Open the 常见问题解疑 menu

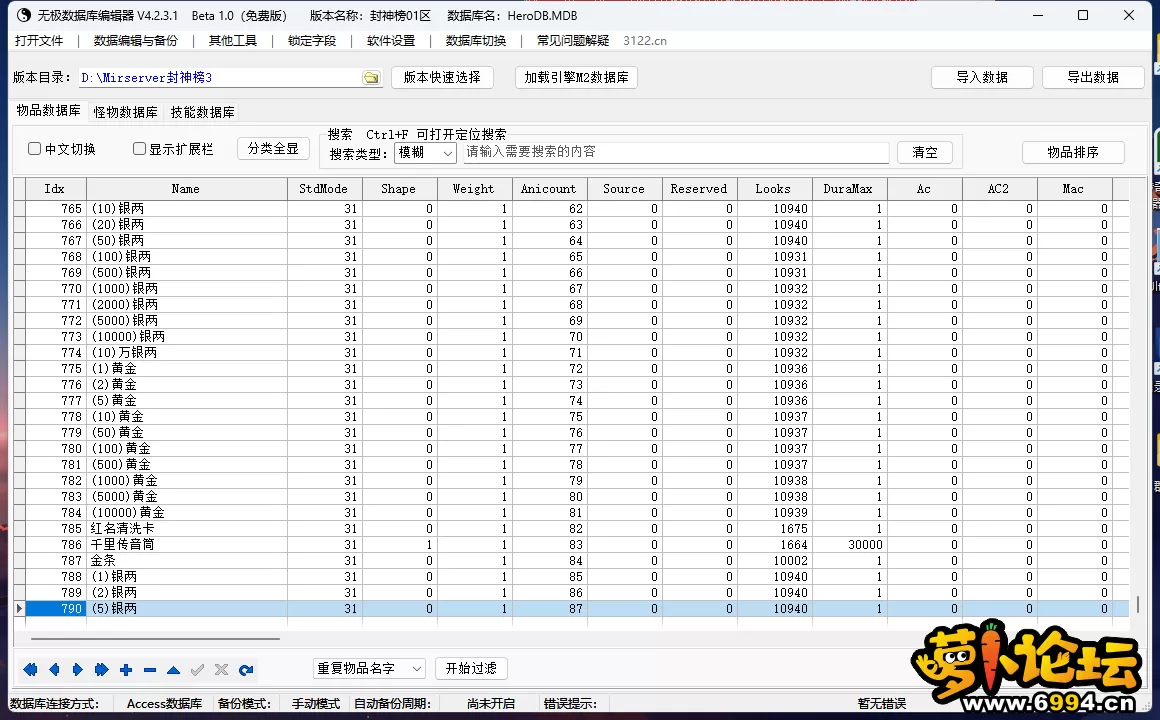pyautogui.click(x=573, y=41)
